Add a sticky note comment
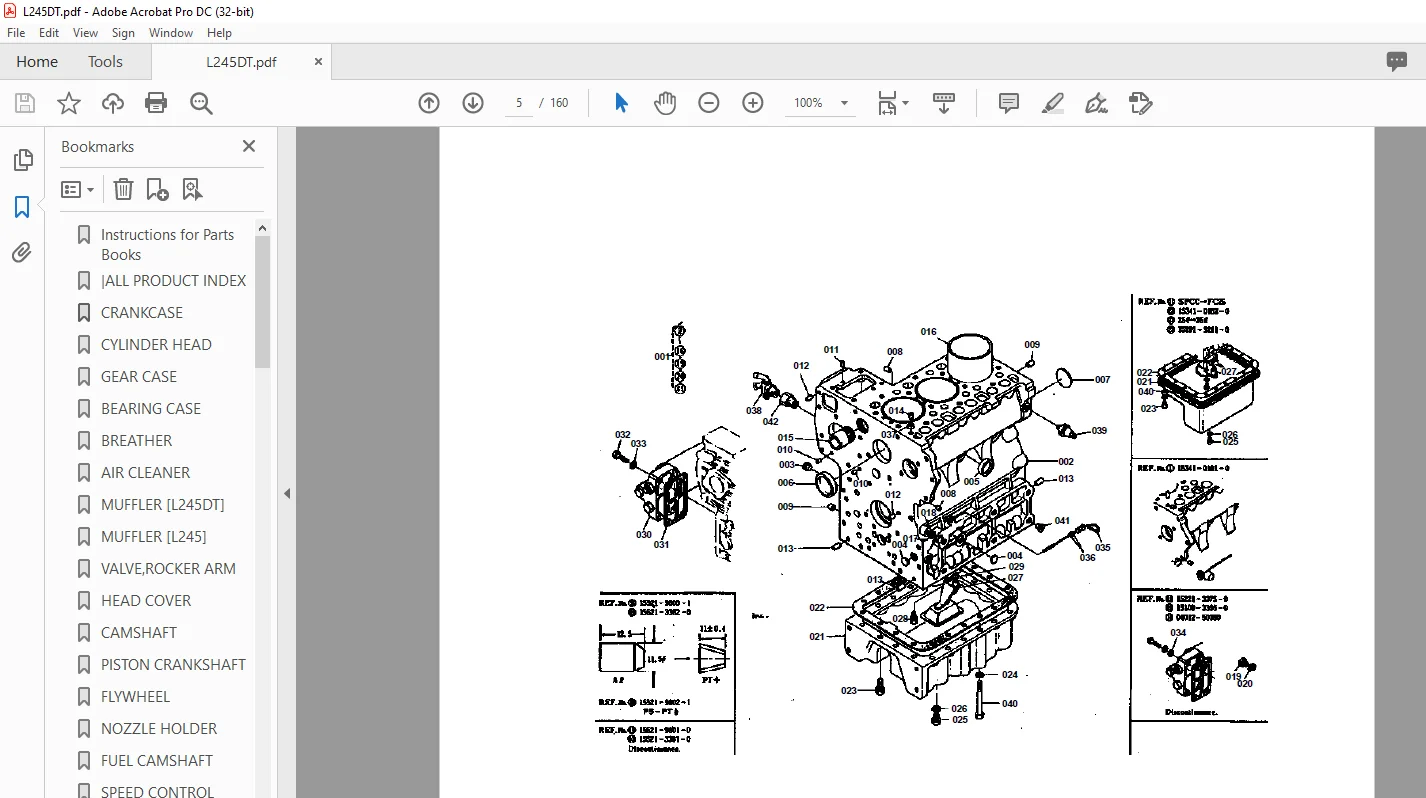The image size is (1426, 798). pyautogui.click(x=1009, y=103)
